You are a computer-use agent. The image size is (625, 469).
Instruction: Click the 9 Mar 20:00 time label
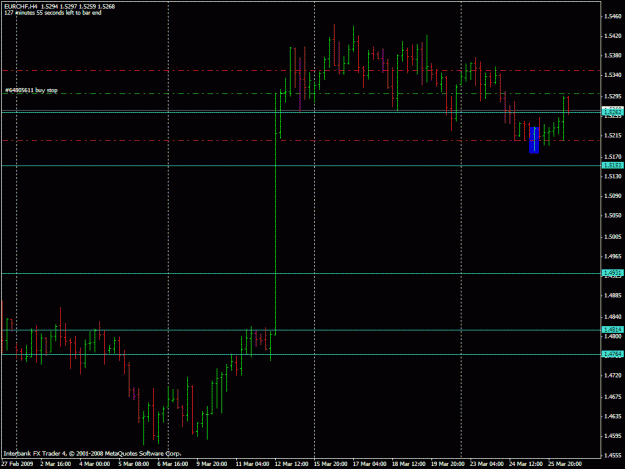[212, 464]
